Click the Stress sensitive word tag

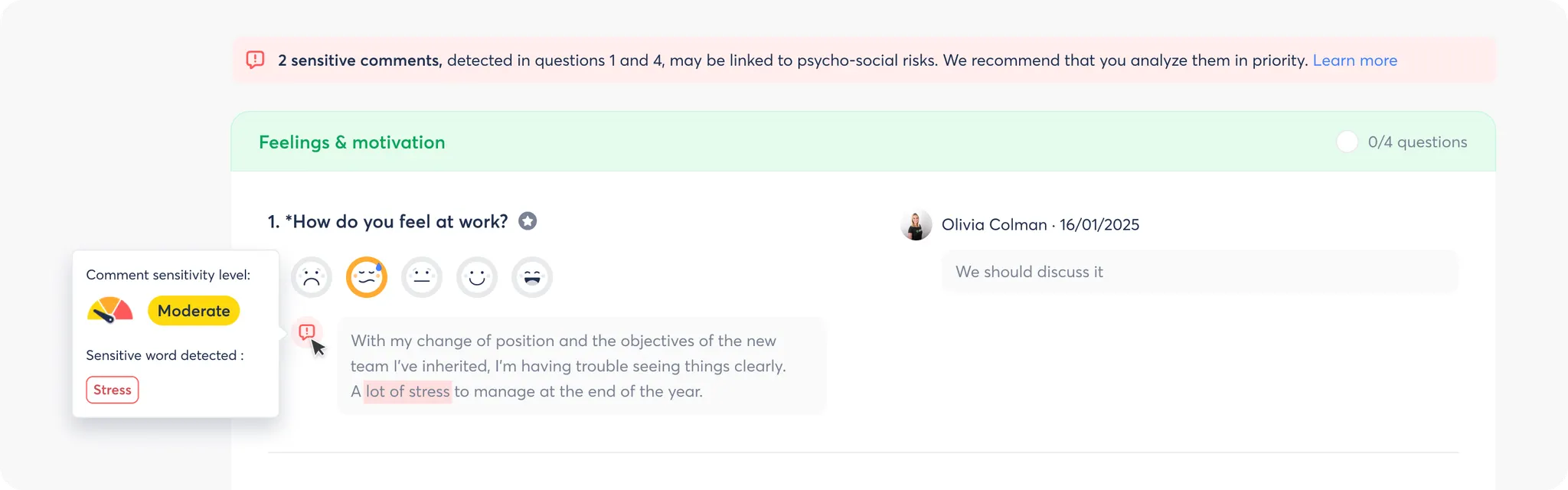pyautogui.click(x=113, y=390)
